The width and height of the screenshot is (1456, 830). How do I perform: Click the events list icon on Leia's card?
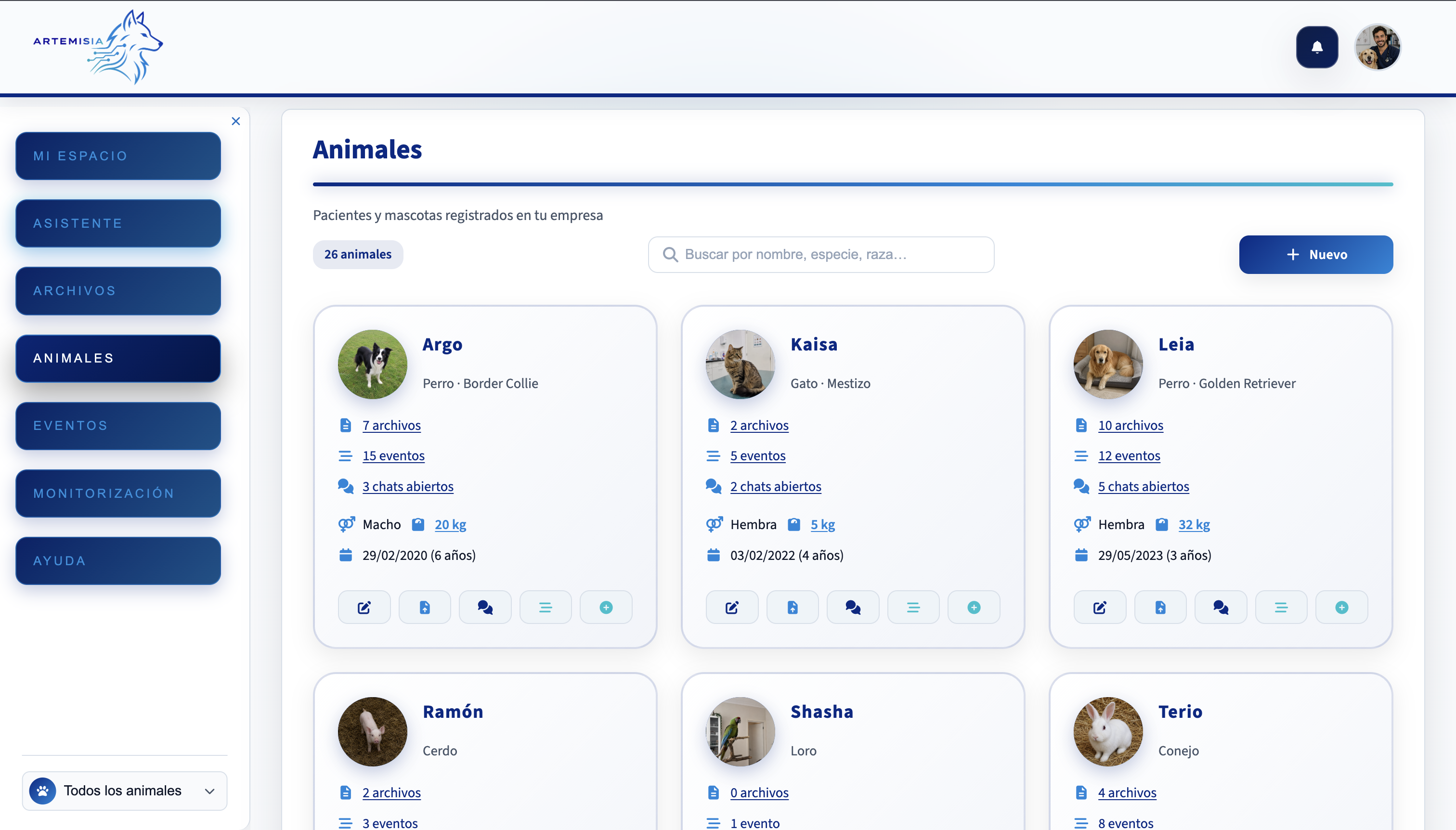[x=1281, y=608]
